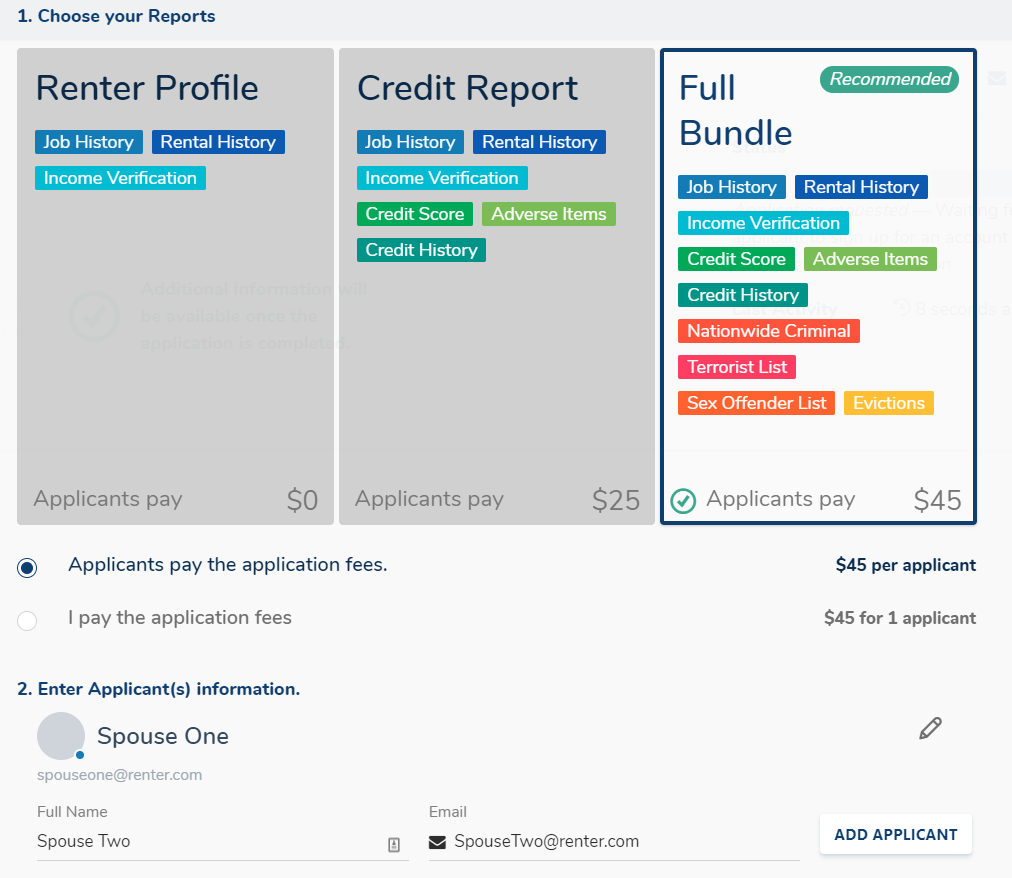Click the Recommended badge on Full Bundle
This screenshot has width=1012, height=878.
pos(889,79)
